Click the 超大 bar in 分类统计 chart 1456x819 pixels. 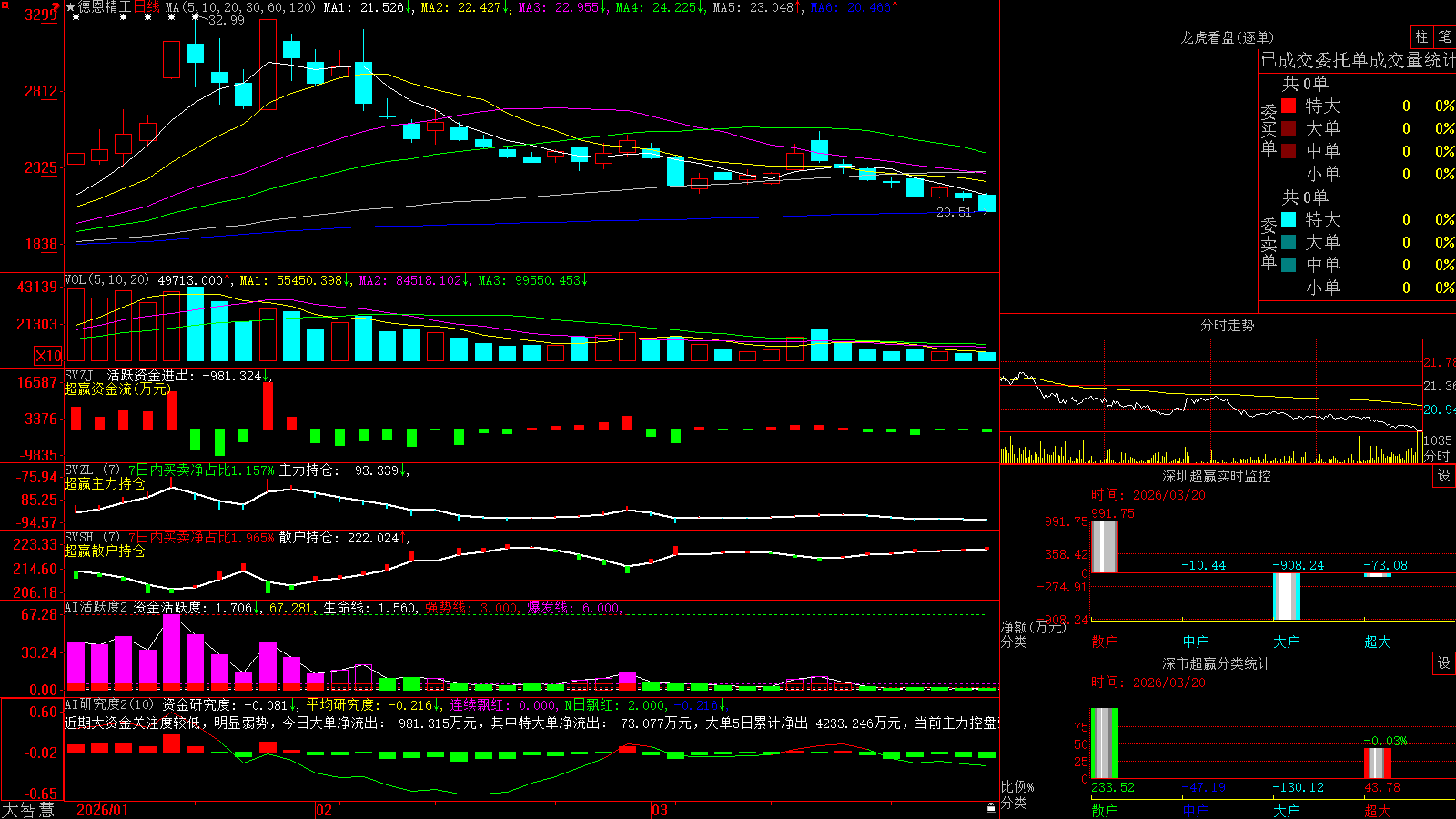click(1377, 763)
